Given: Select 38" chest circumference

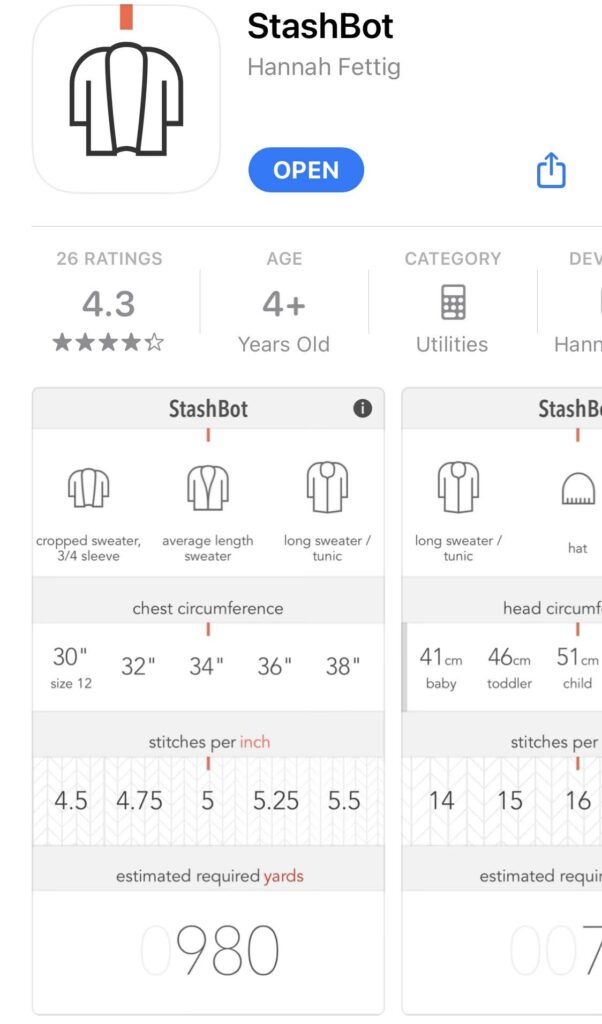Looking at the screenshot, I should coord(343,666).
